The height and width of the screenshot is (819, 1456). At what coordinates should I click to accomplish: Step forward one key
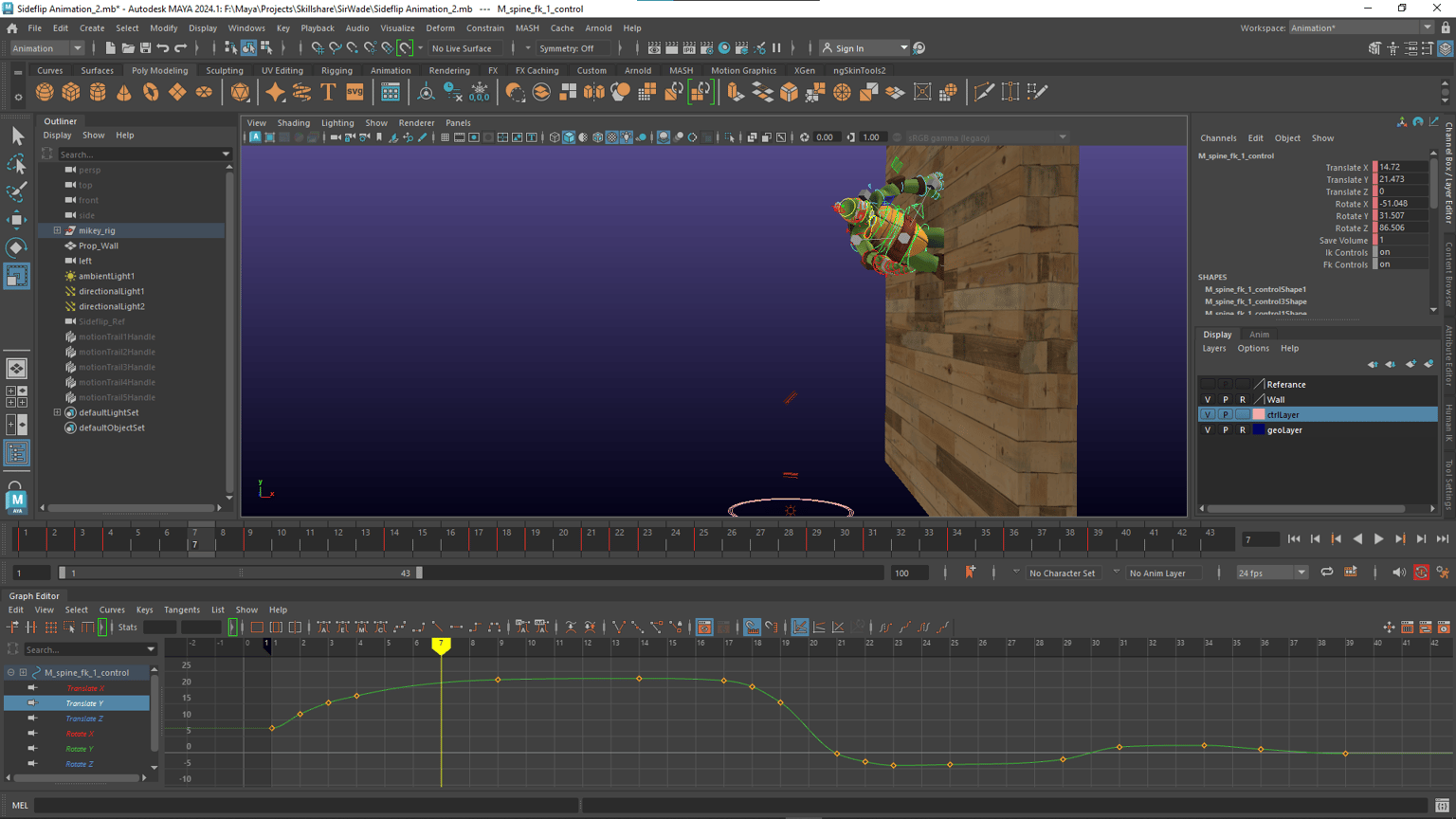pyautogui.click(x=1400, y=539)
